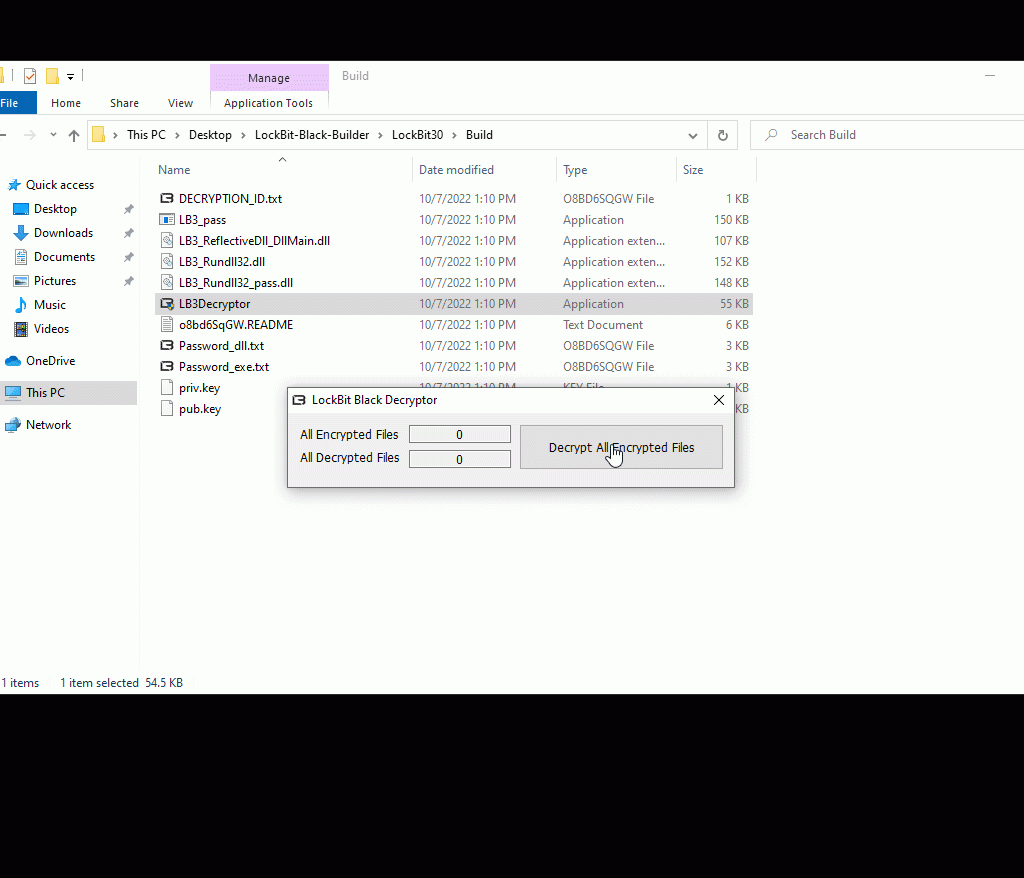The width and height of the screenshot is (1024, 878).
Task: Click the pin icon next to Desktop
Action: coord(129,209)
